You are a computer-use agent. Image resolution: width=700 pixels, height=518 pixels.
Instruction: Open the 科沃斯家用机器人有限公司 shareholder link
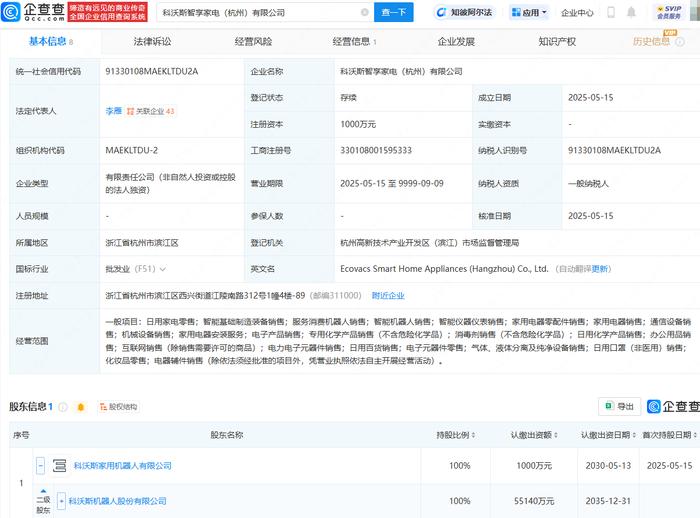pyautogui.click(x=122, y=466)
